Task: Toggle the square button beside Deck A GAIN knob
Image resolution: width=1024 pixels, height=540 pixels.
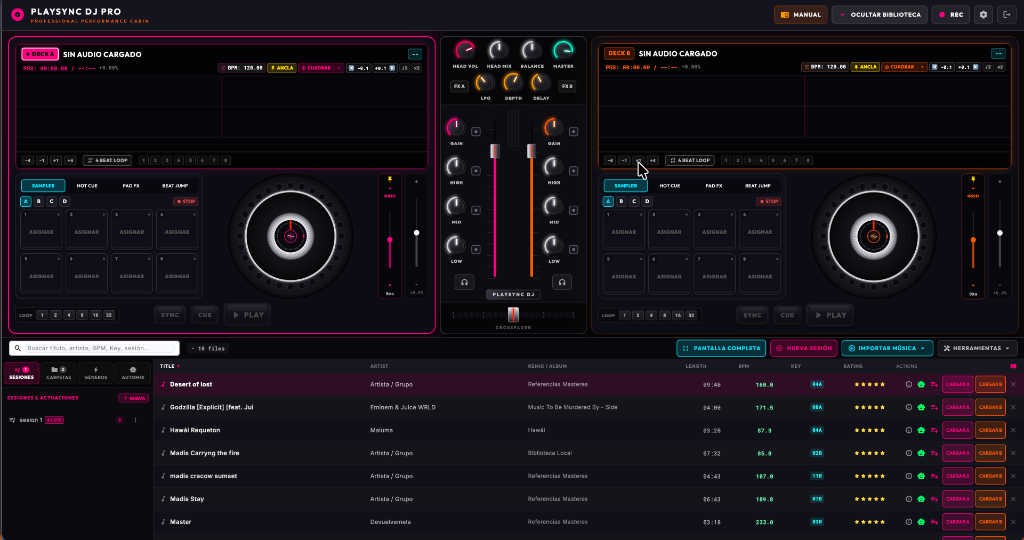Action: [x=476, y=131]
